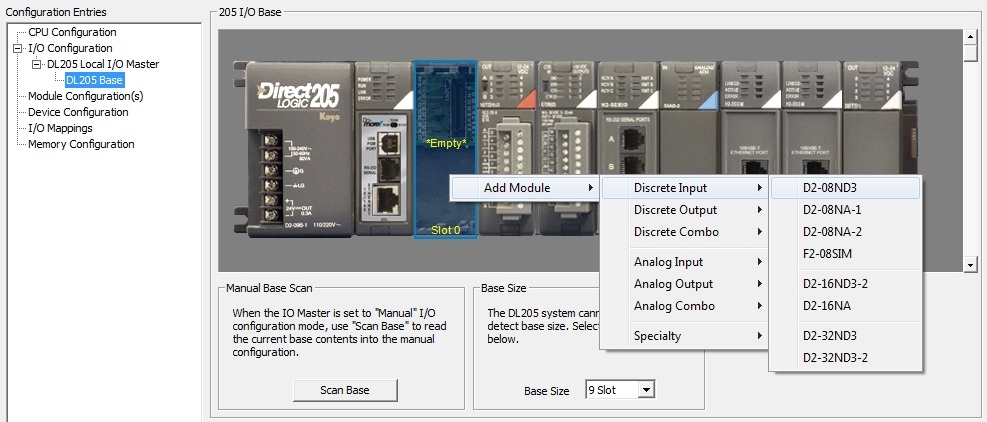987x422 pixels.
Task: Choose Discrete Output menu item
Action: [684, 210]
